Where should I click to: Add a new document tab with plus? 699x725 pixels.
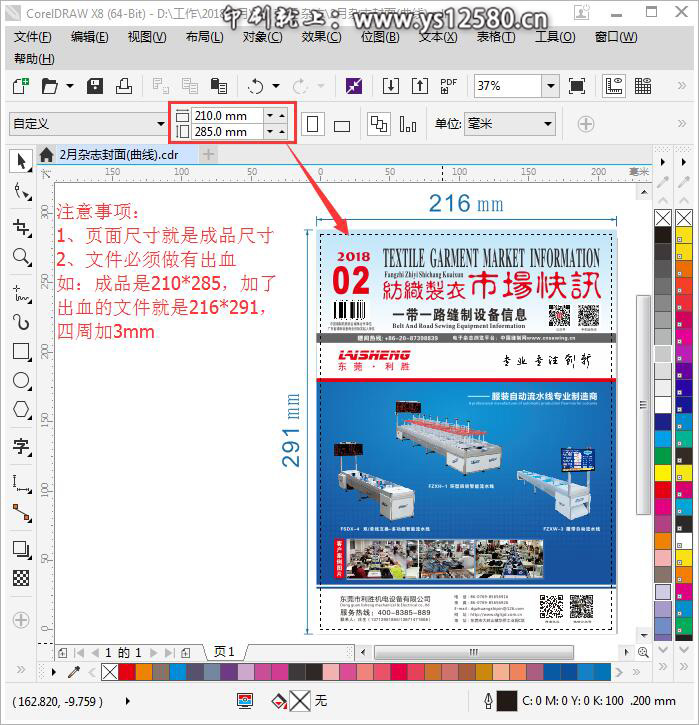(x=208, y=154)
